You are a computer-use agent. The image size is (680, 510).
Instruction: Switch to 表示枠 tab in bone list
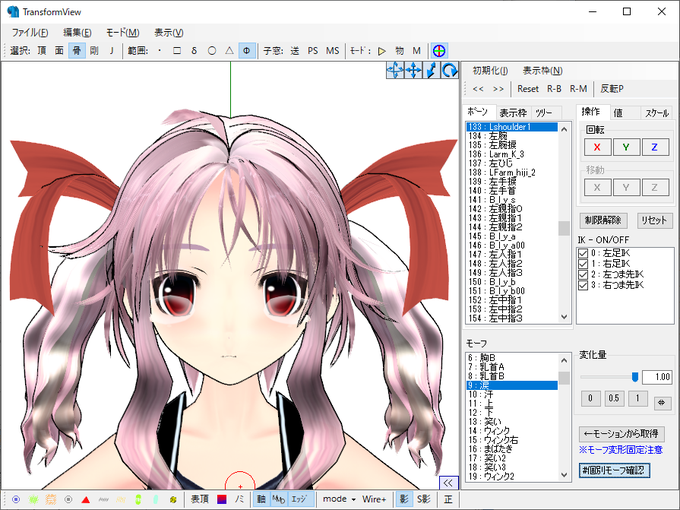coord(513,113)
